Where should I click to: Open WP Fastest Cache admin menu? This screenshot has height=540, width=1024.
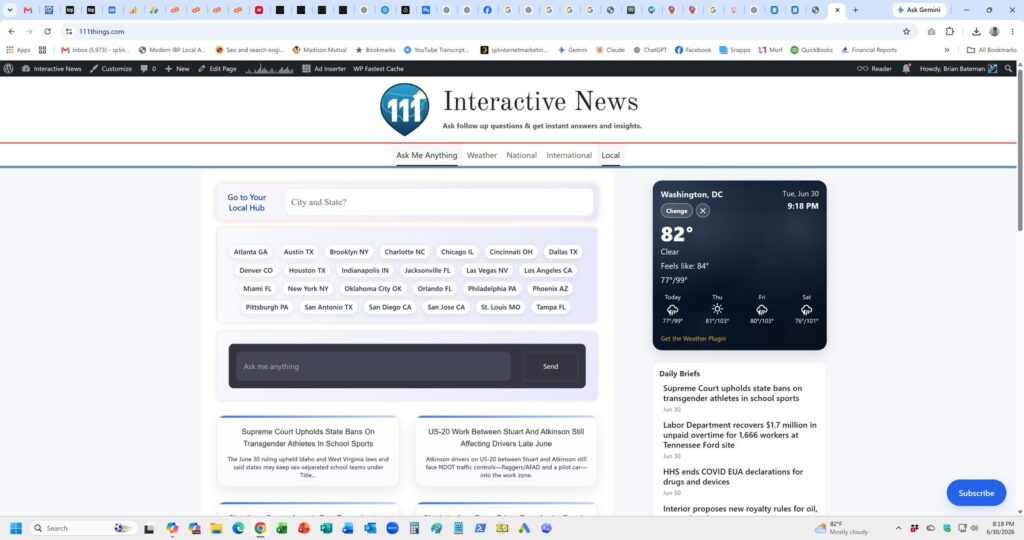pos(378,69)
